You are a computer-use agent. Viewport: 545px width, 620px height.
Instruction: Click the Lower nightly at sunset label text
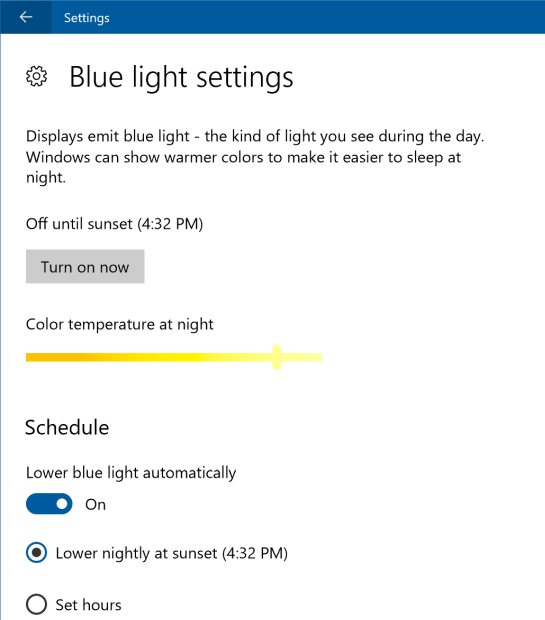(171, 553)
